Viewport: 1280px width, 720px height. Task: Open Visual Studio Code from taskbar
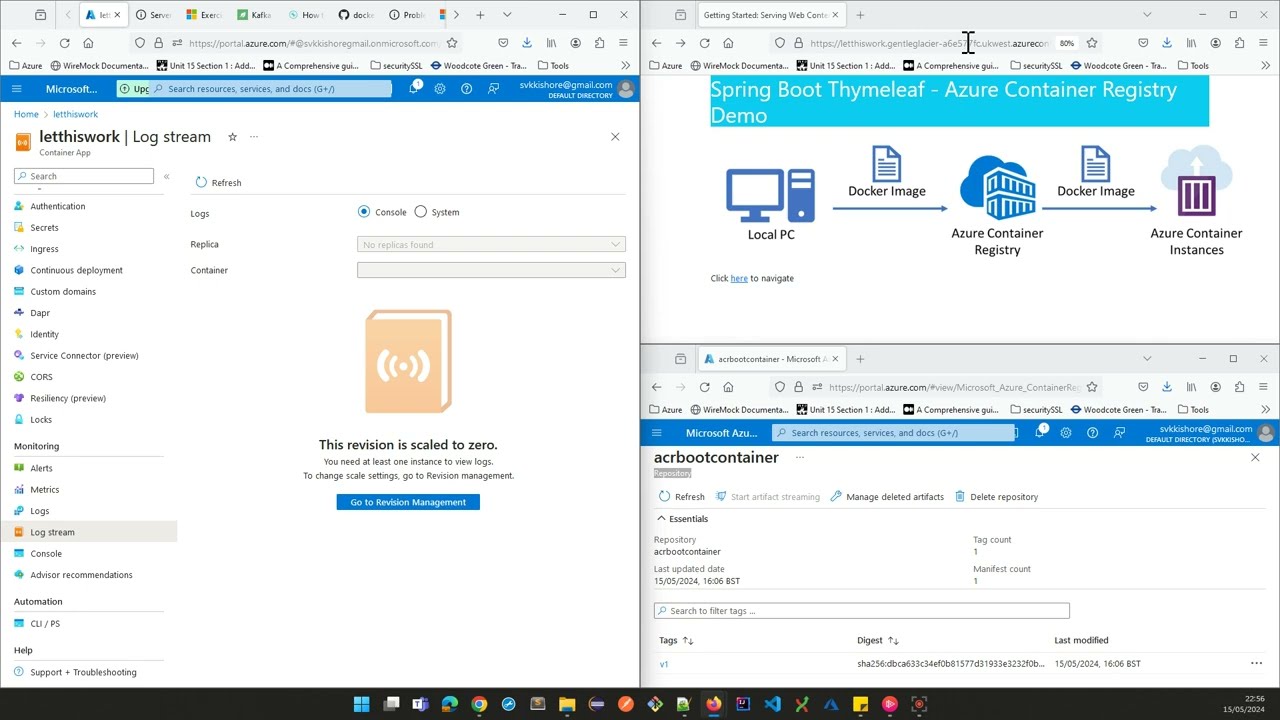(772, 704)
